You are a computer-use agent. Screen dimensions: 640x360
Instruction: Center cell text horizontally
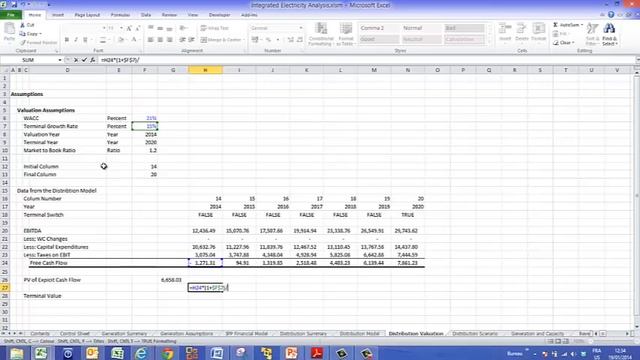tap(160, 40)
